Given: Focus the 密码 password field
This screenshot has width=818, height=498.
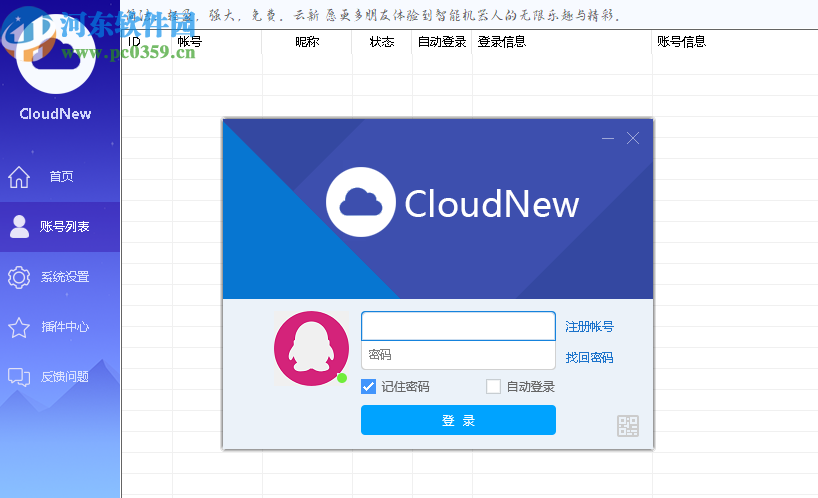Looking at the screenshot, I should (458, 355).
